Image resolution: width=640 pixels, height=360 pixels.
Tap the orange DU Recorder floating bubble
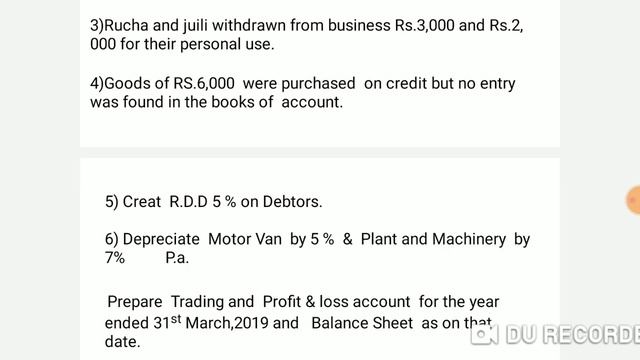[634, 200]
